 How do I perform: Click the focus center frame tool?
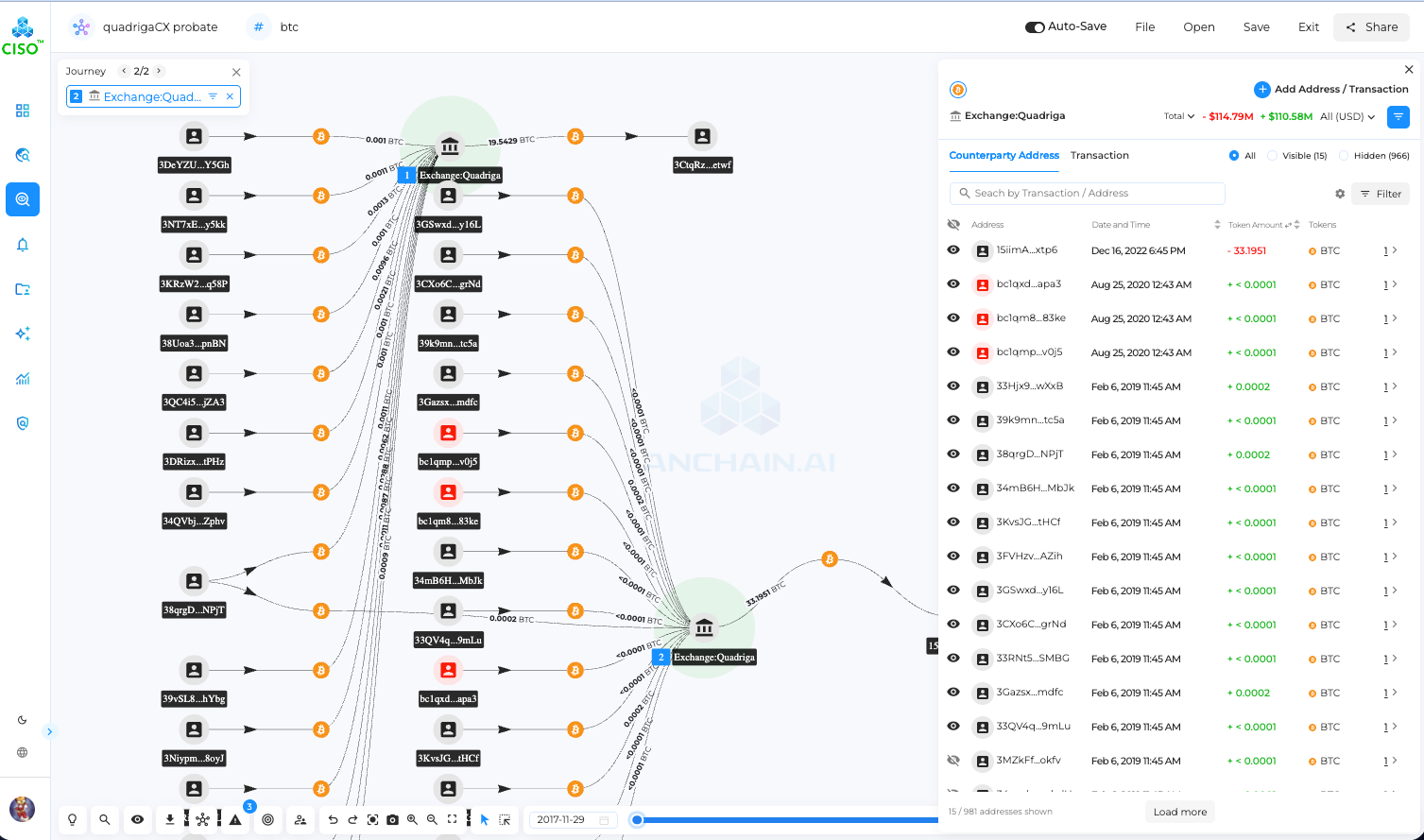point(372,820)
